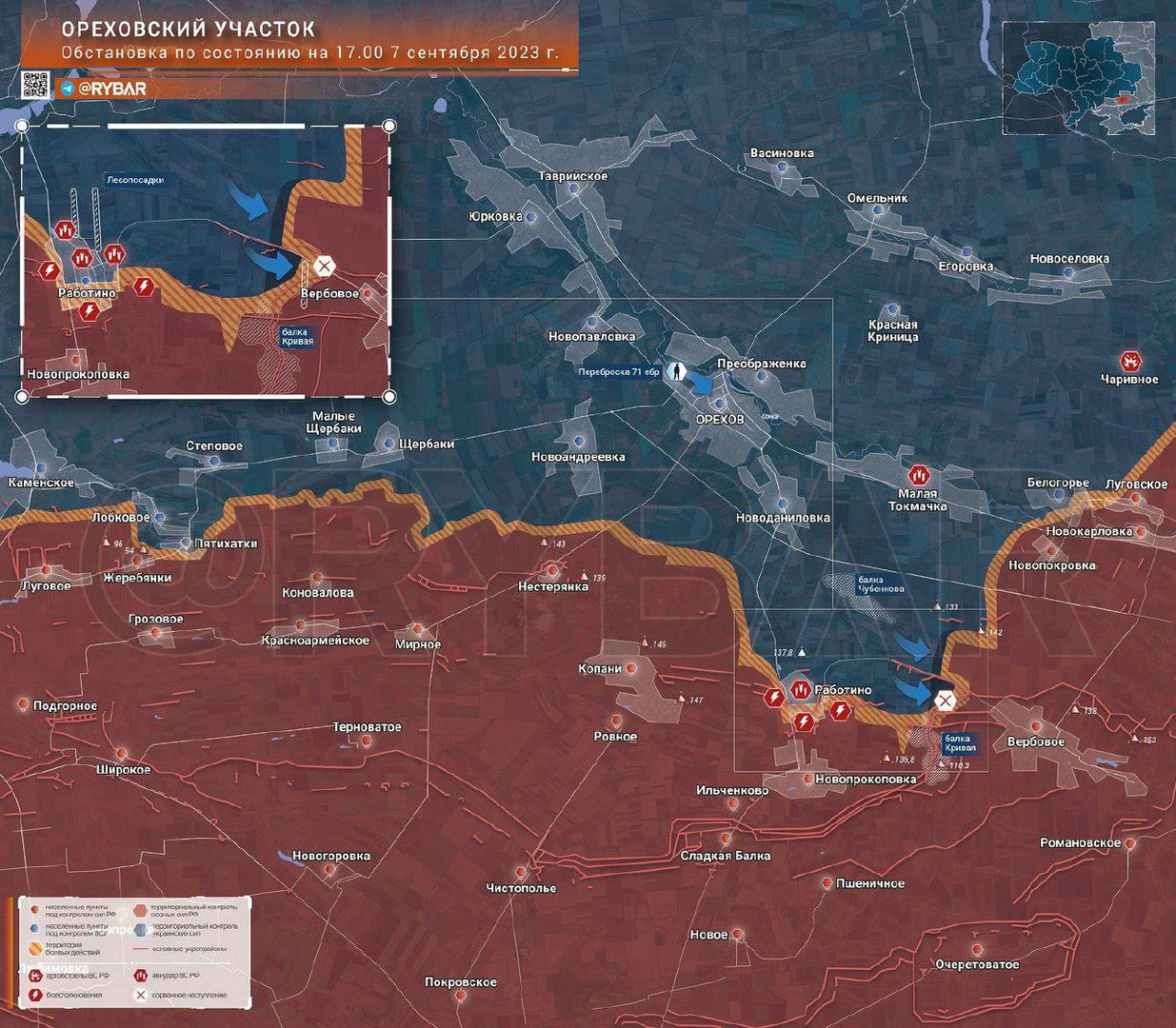Image resolution: width=1176 pixels, height=1028 pixels.
Task: Select the legend's артобстрелы ВС РФ icon
Action: [35, 975]
